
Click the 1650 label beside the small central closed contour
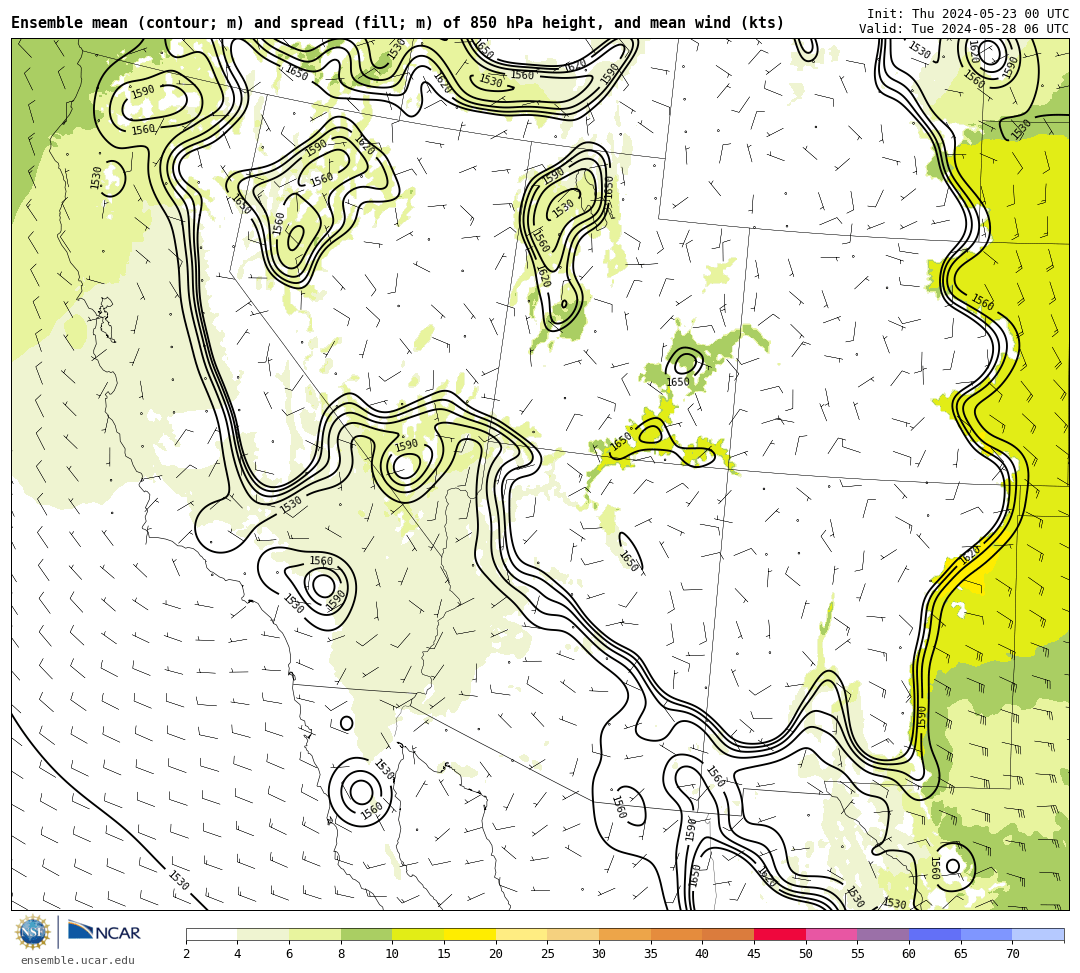[678, 381]
